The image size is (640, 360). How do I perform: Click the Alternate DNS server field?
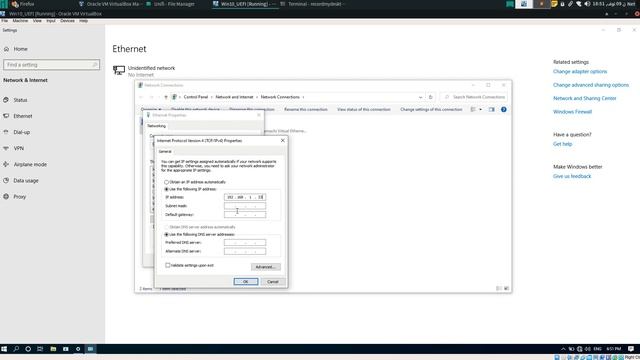pyautogui.click(x=245, y=251)
